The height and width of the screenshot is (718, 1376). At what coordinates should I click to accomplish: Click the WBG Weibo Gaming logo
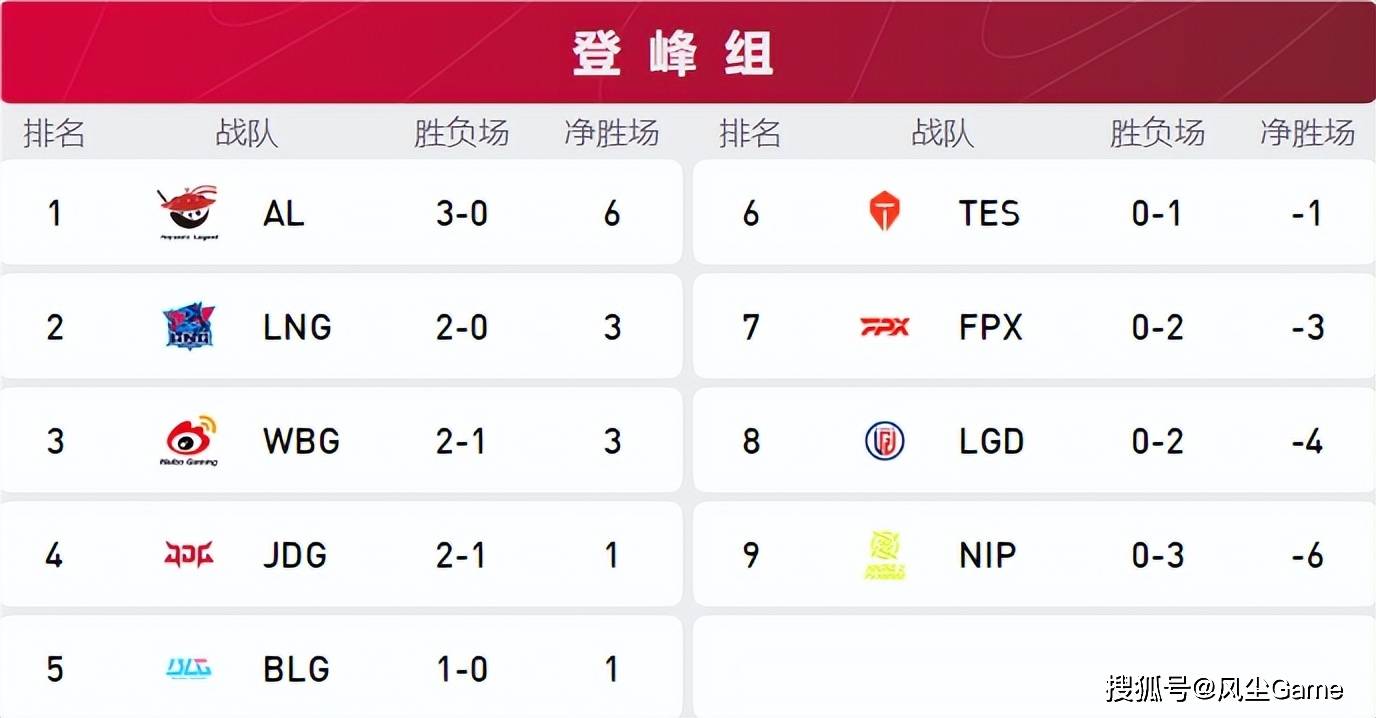tap(188, 441)
